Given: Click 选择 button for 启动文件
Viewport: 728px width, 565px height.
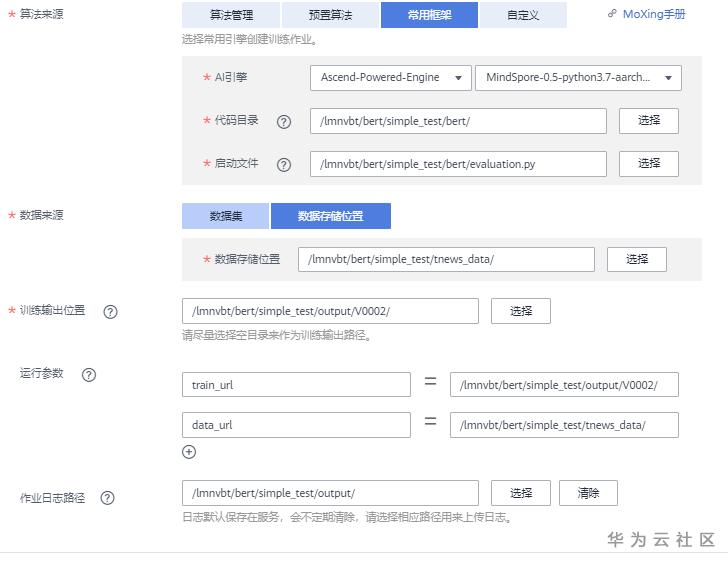Looking at the screenshot, I should point(649,163).
